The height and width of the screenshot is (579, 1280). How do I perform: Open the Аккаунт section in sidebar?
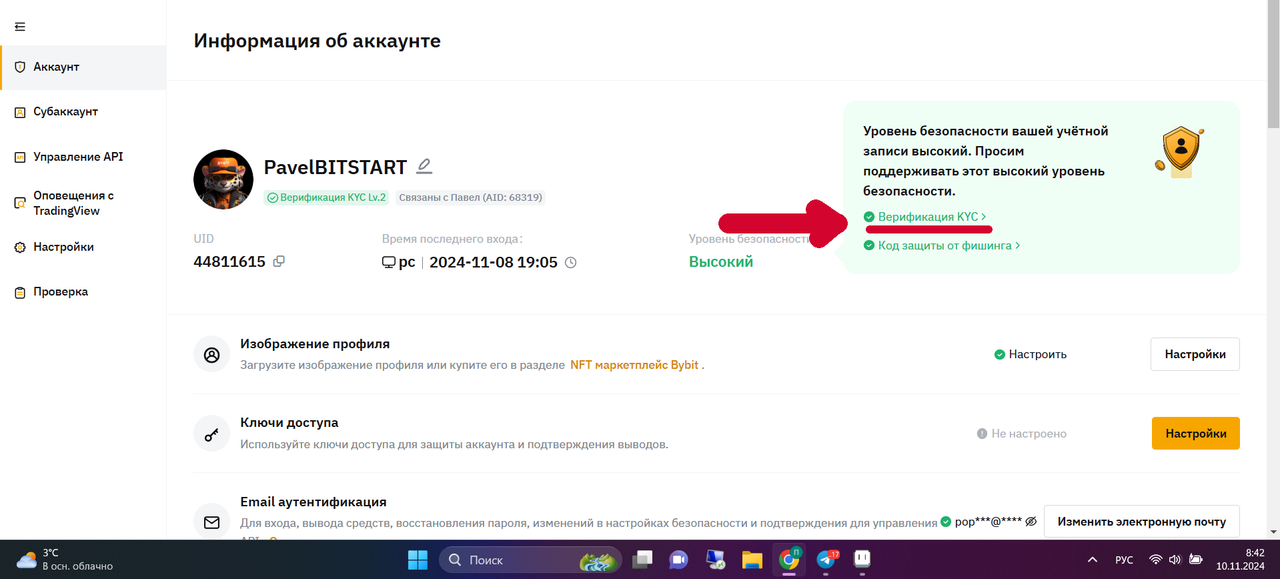[x=83, y=67]
